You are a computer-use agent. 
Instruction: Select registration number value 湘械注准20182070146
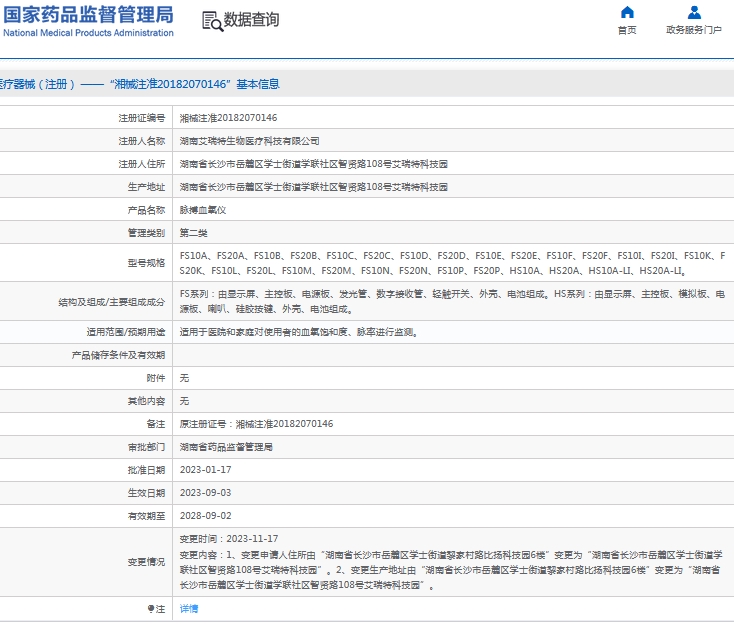(228, 118)
